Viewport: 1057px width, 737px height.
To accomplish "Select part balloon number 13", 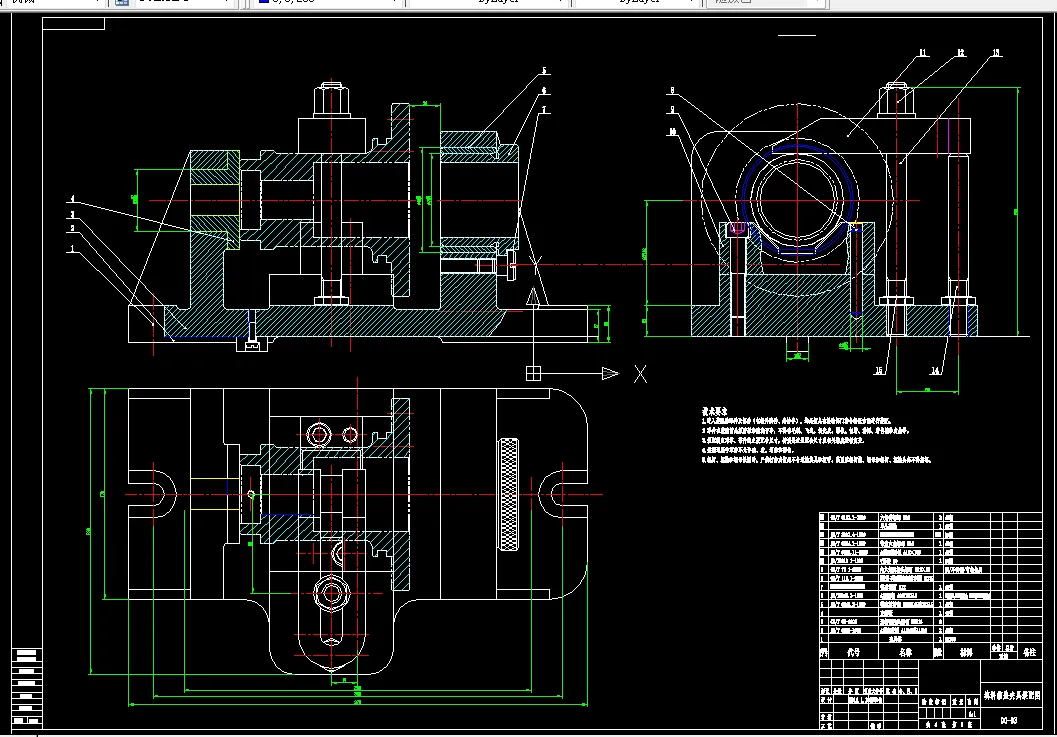I will (996, 53).
